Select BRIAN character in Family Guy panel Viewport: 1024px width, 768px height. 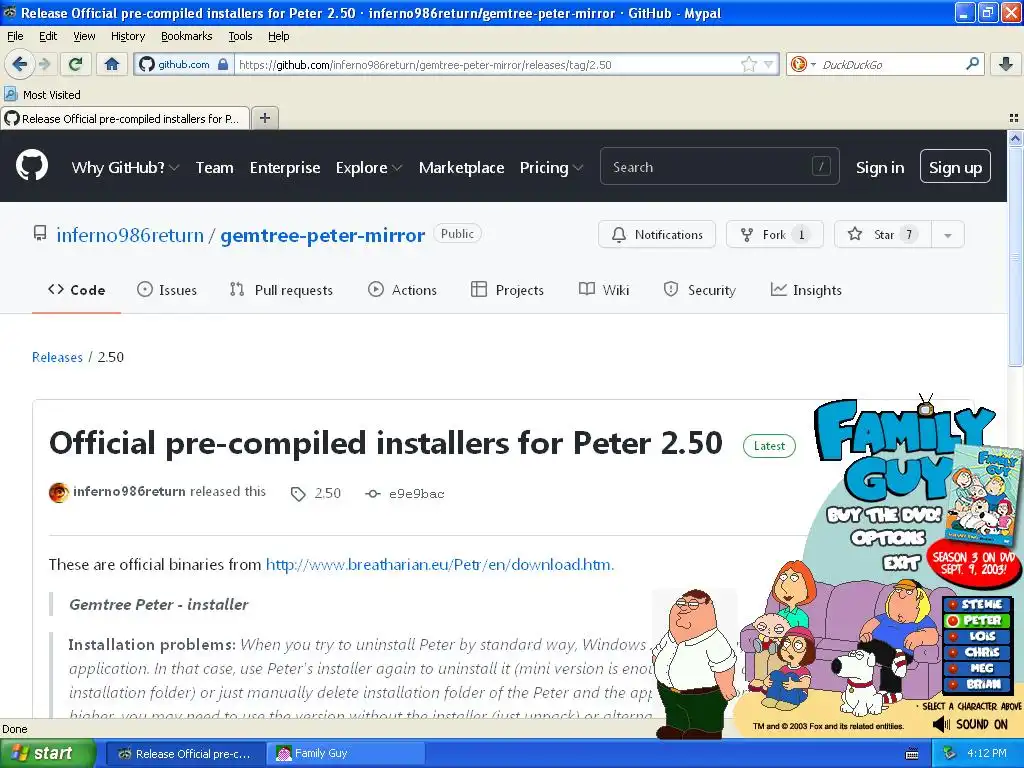pyautogui.click(x=976, y=684)
